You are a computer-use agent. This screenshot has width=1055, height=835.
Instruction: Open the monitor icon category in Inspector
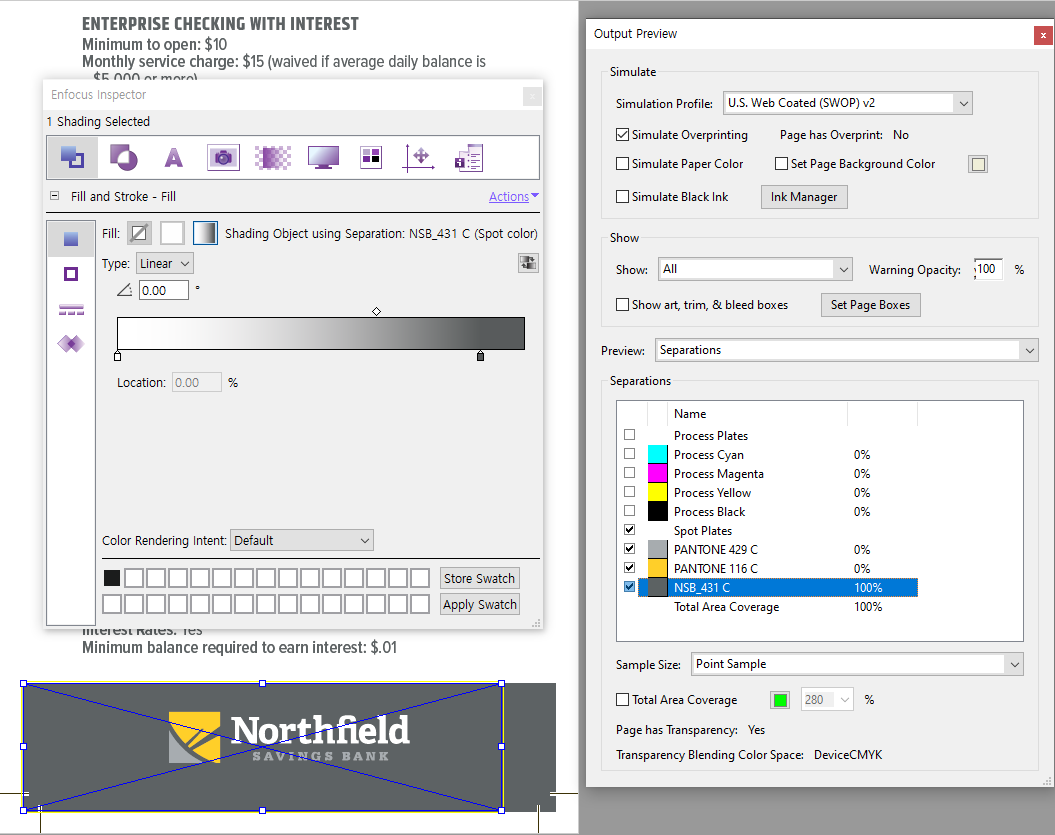(323, 157)
